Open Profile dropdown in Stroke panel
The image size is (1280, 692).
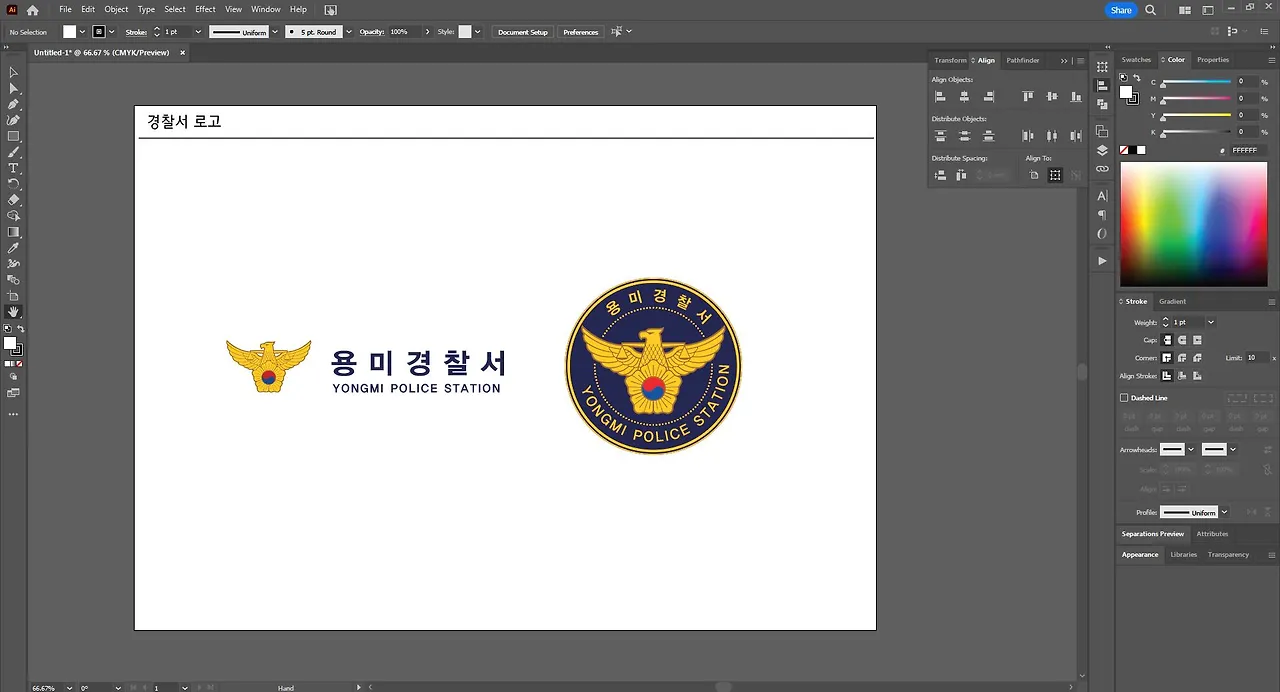[1224, 512]
